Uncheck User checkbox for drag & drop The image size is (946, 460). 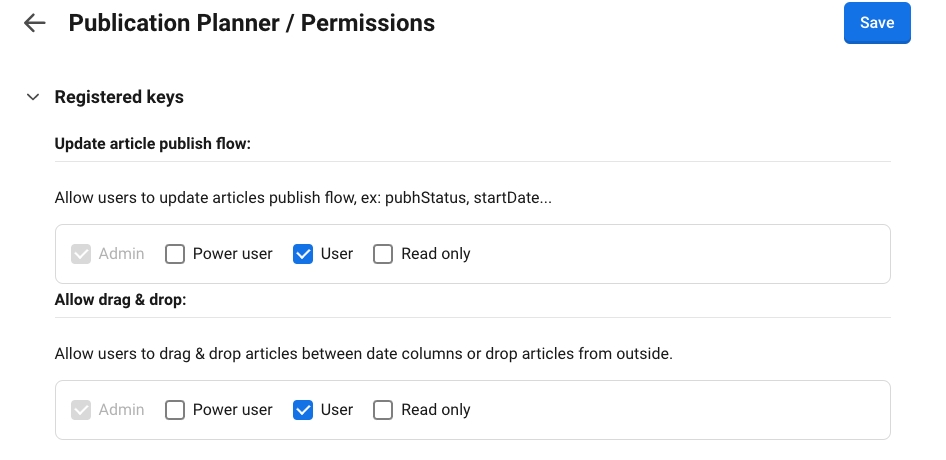[x=303, y=410]
